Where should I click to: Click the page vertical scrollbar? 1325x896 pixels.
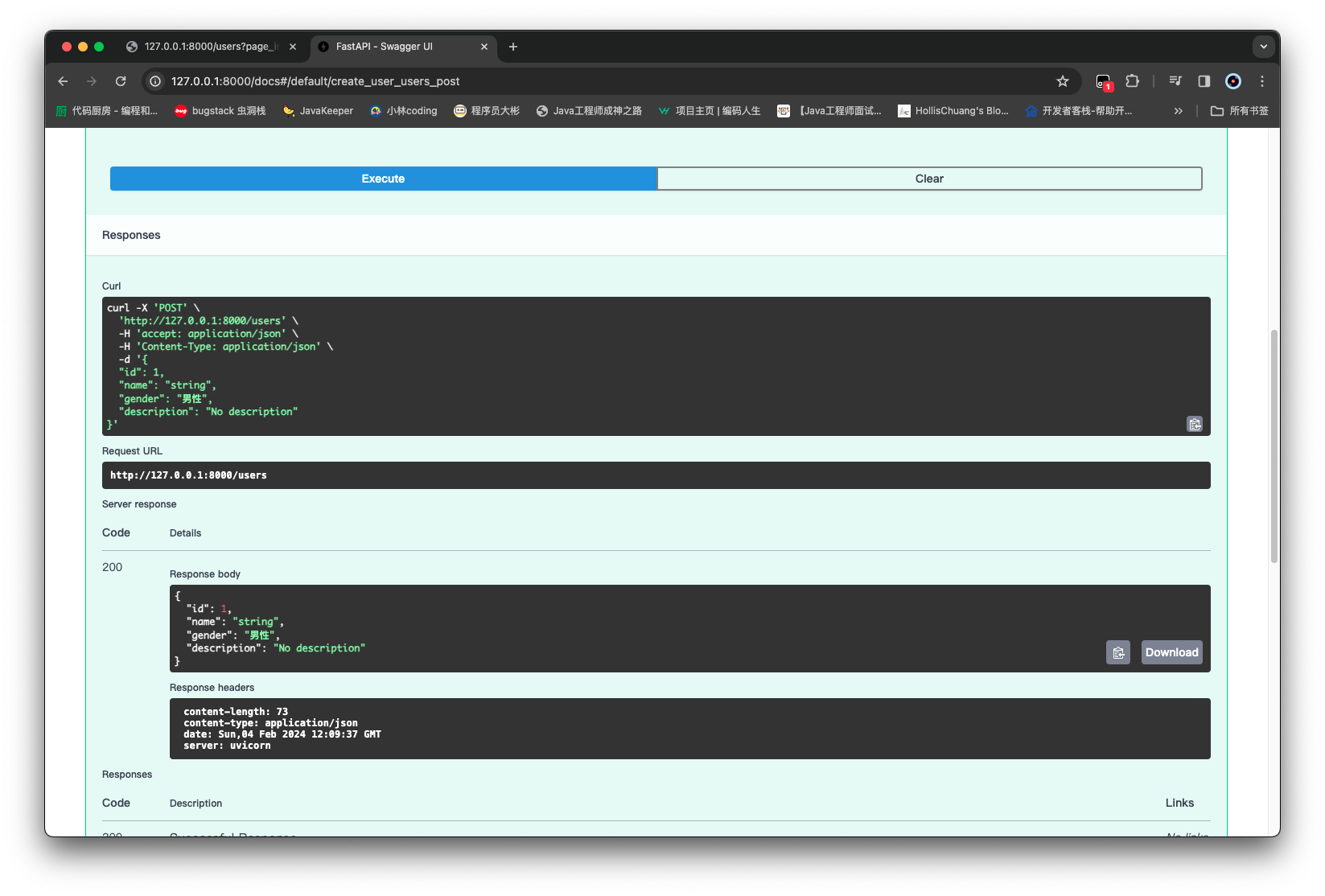click(1274, 446)
